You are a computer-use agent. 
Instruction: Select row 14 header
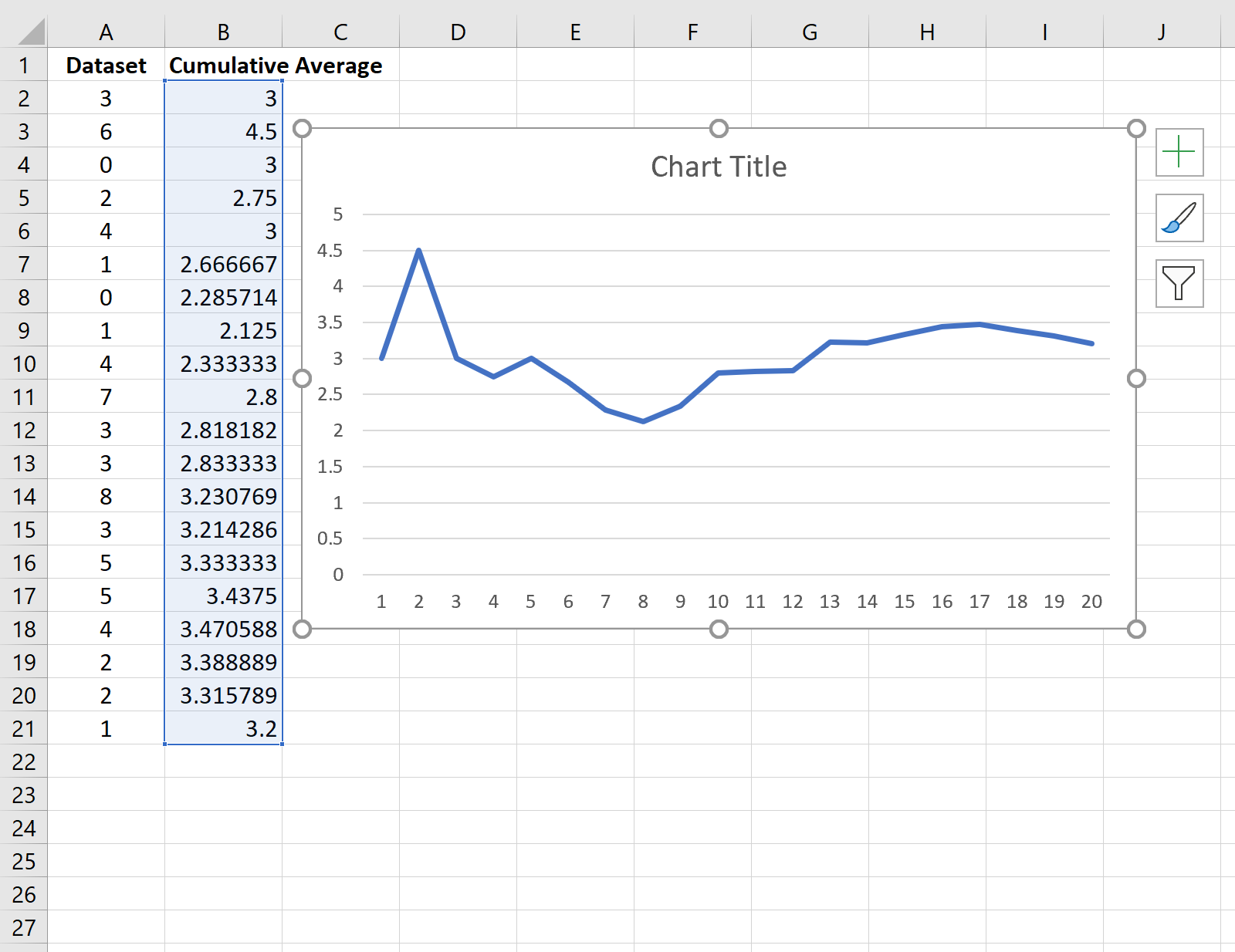click(25, 497)
